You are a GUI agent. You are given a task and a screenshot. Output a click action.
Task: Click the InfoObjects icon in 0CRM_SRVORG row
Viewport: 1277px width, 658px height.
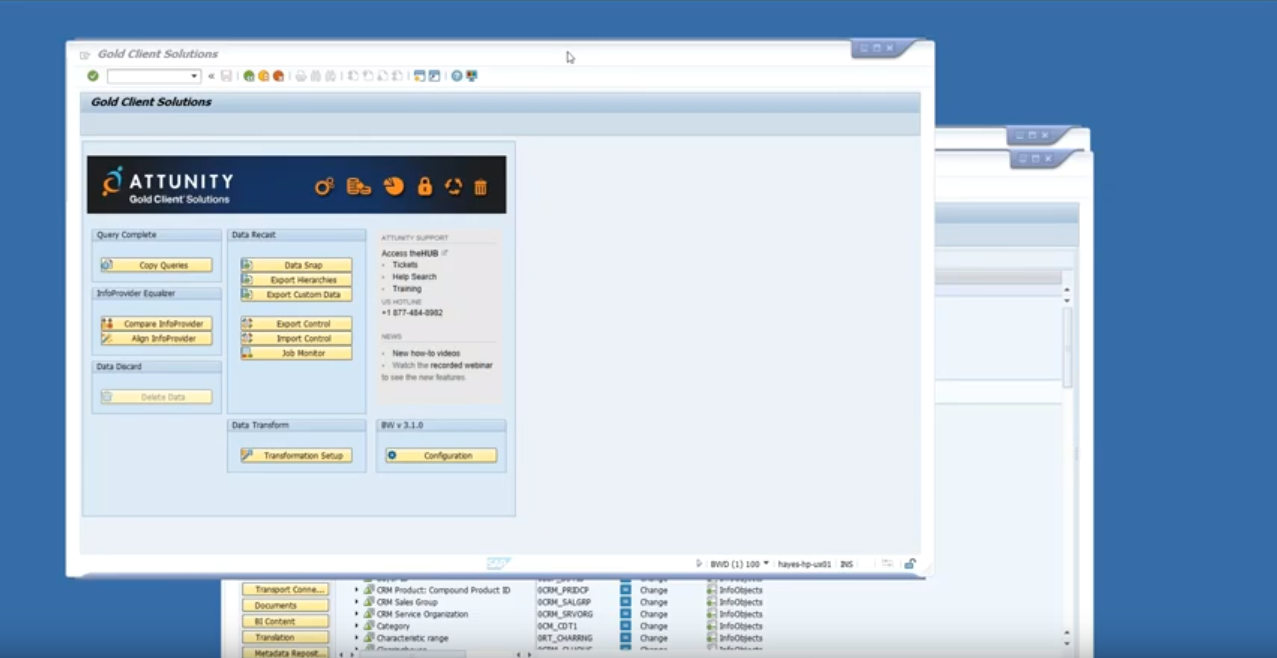[712, 614]
